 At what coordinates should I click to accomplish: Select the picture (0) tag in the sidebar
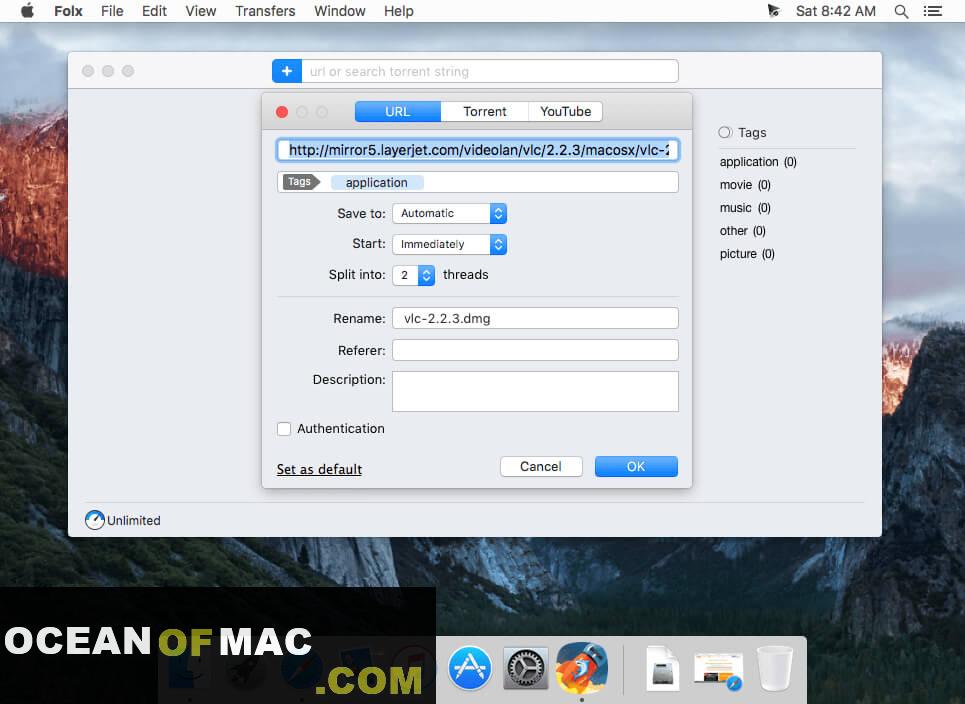click(747, 254)
